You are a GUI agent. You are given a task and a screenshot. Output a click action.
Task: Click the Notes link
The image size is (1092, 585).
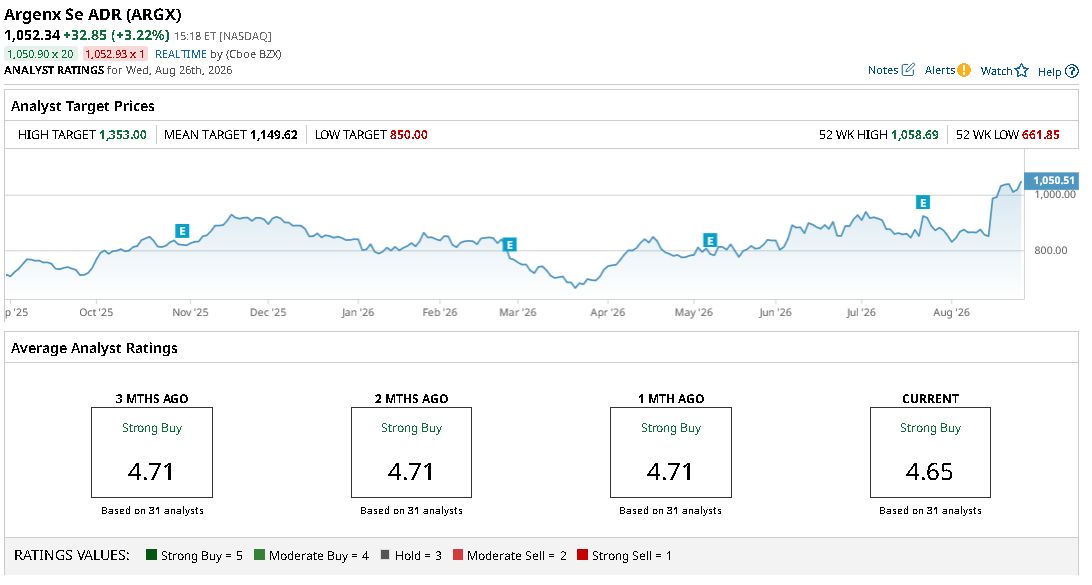[883, 70]
